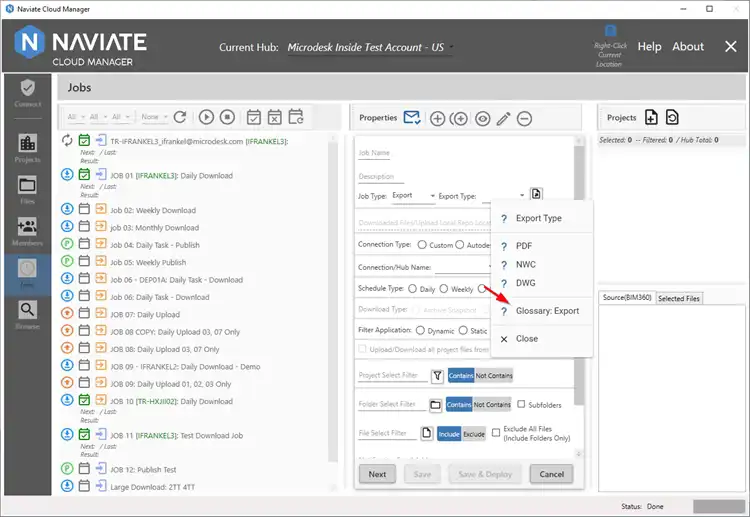Select the Daily schedule type radio

[x=412, y=288]
